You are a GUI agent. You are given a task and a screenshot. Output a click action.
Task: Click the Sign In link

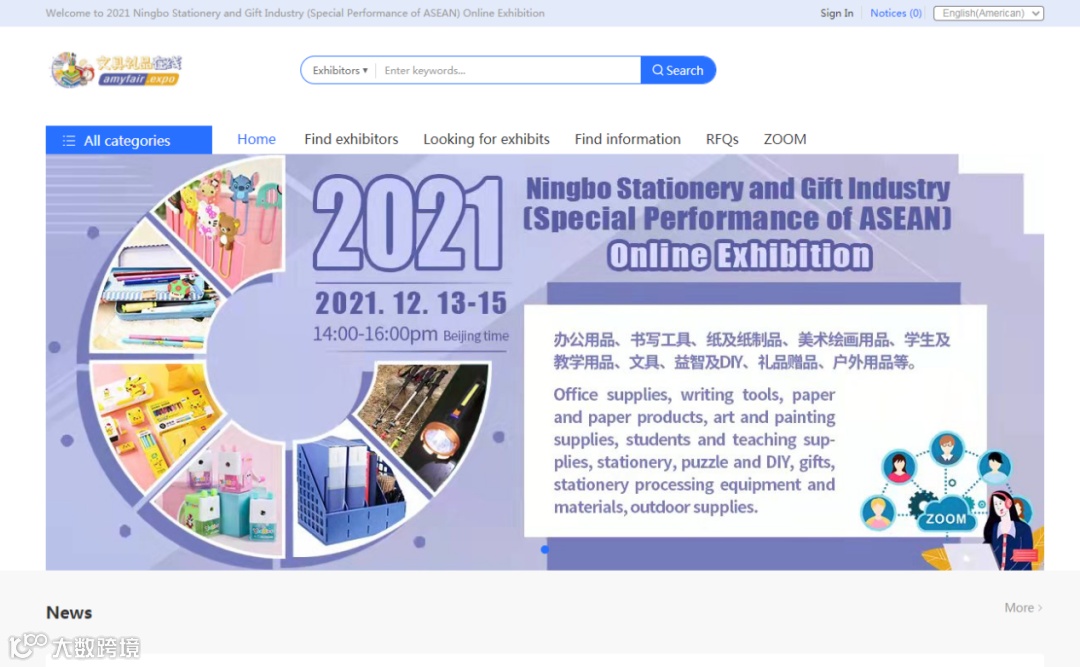click(x=836, y=13)
